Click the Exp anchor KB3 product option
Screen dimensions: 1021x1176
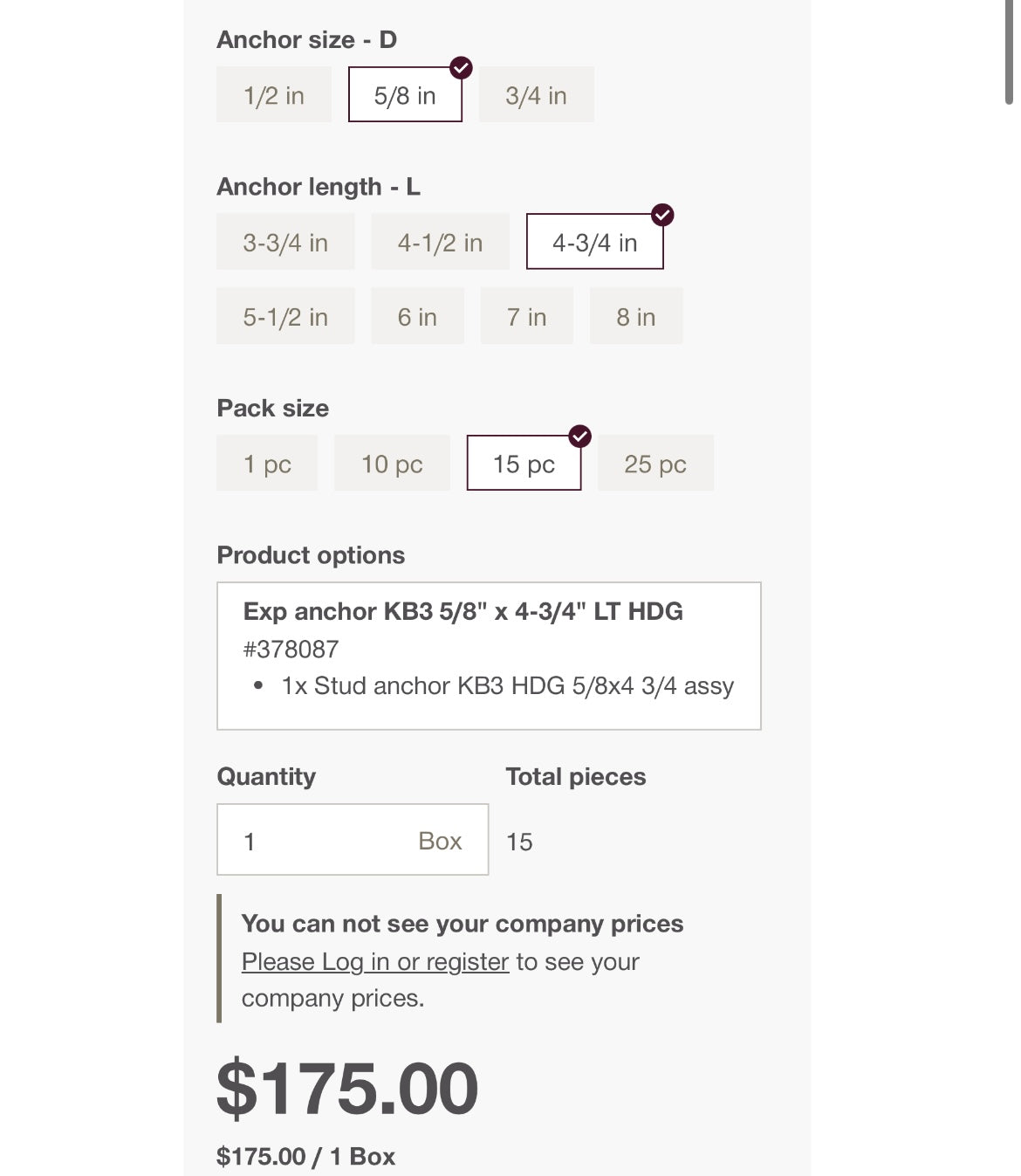489,656
